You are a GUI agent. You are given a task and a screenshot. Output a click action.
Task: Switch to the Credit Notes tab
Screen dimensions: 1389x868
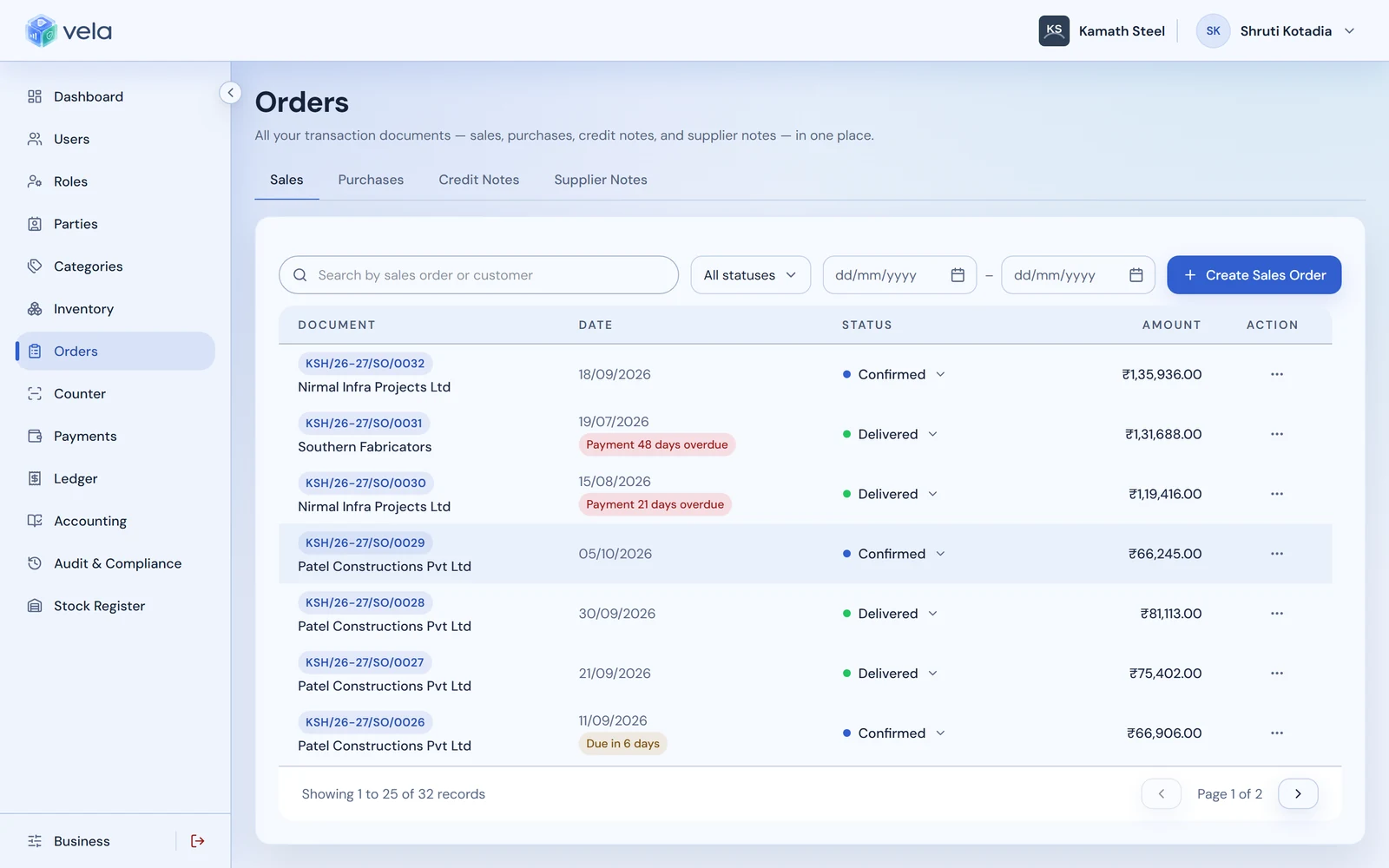click(x=479, y=180)
